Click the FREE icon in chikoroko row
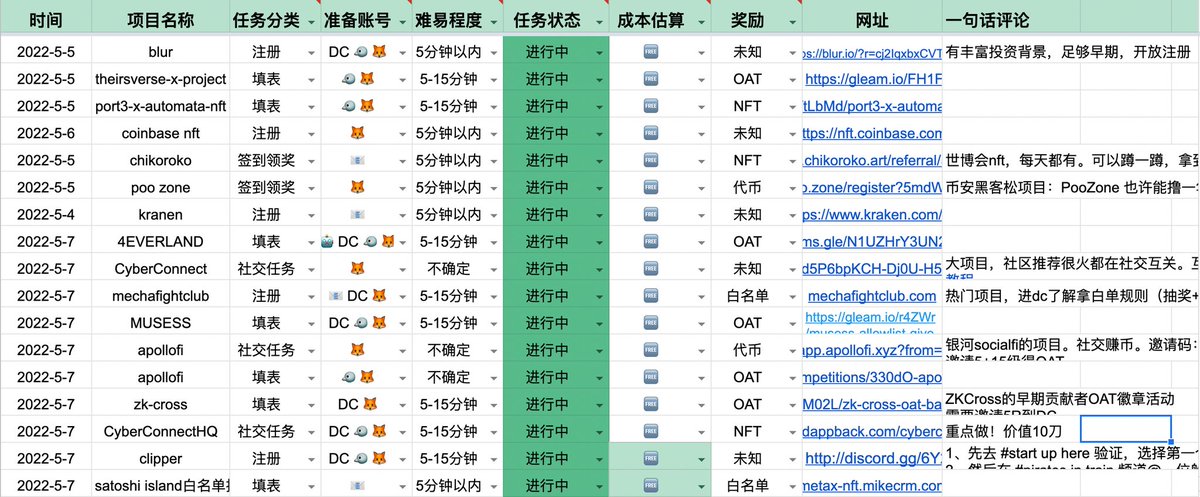 651,160
